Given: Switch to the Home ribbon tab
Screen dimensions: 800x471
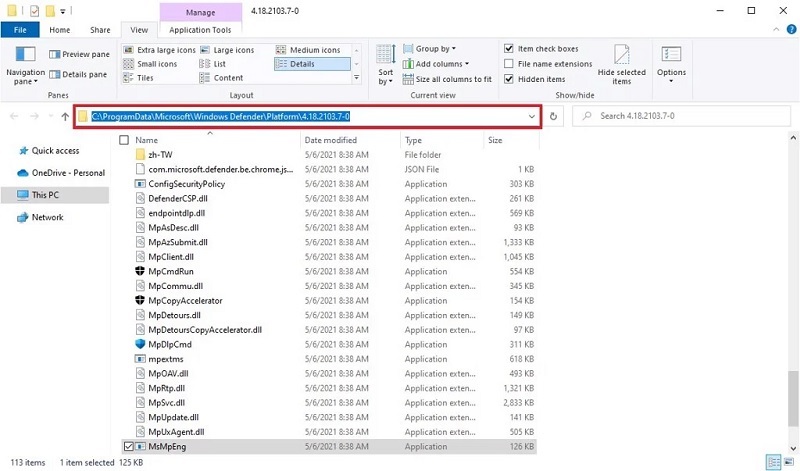Looking at the screenshot, I should coord(60,30).
